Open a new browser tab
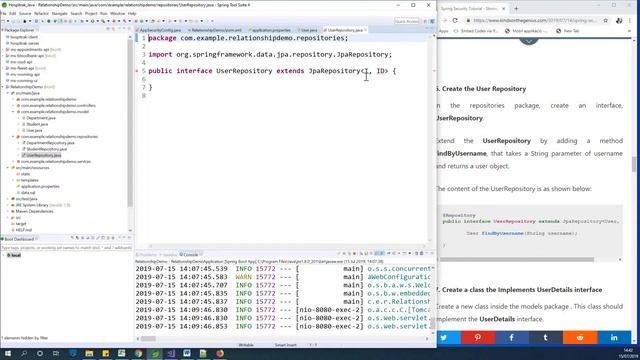The height and width of the screenshot is (360, 640). [516, 8]
